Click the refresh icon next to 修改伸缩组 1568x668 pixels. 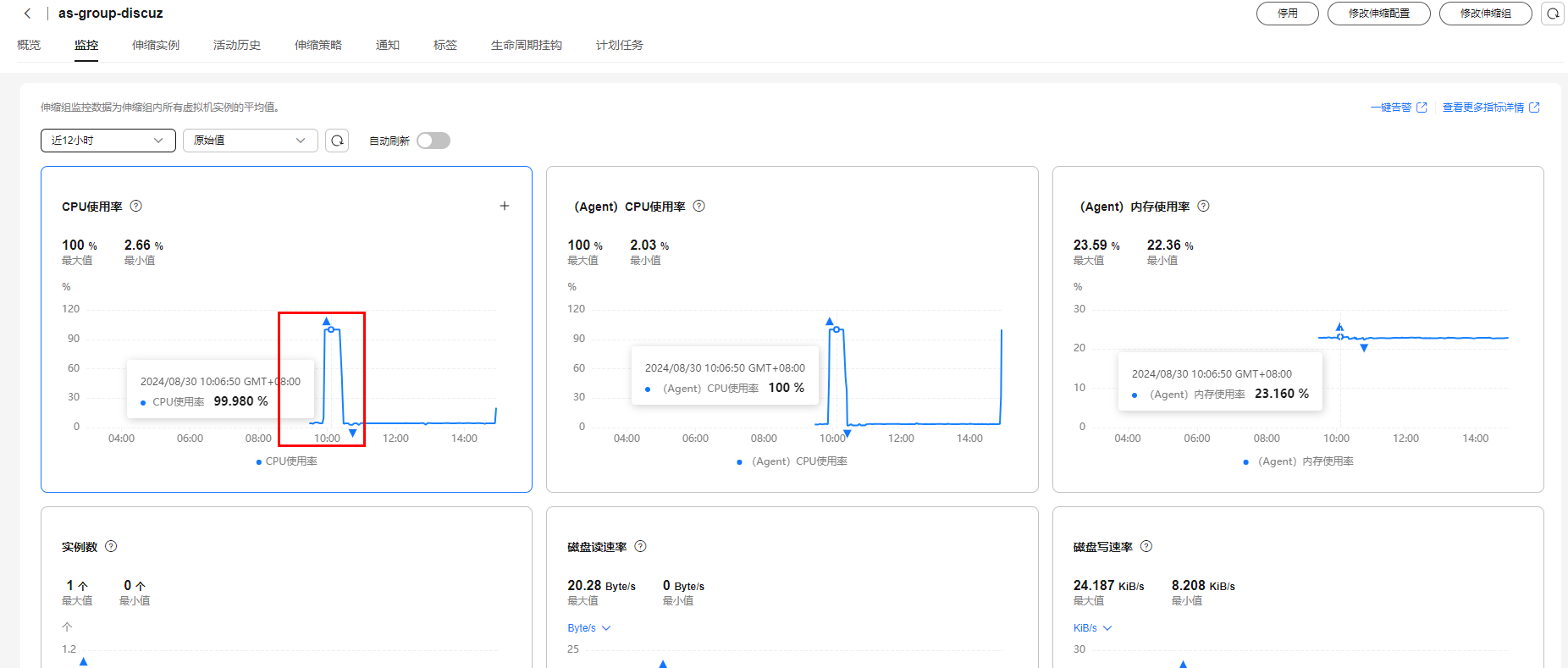tap(1553, 14)
